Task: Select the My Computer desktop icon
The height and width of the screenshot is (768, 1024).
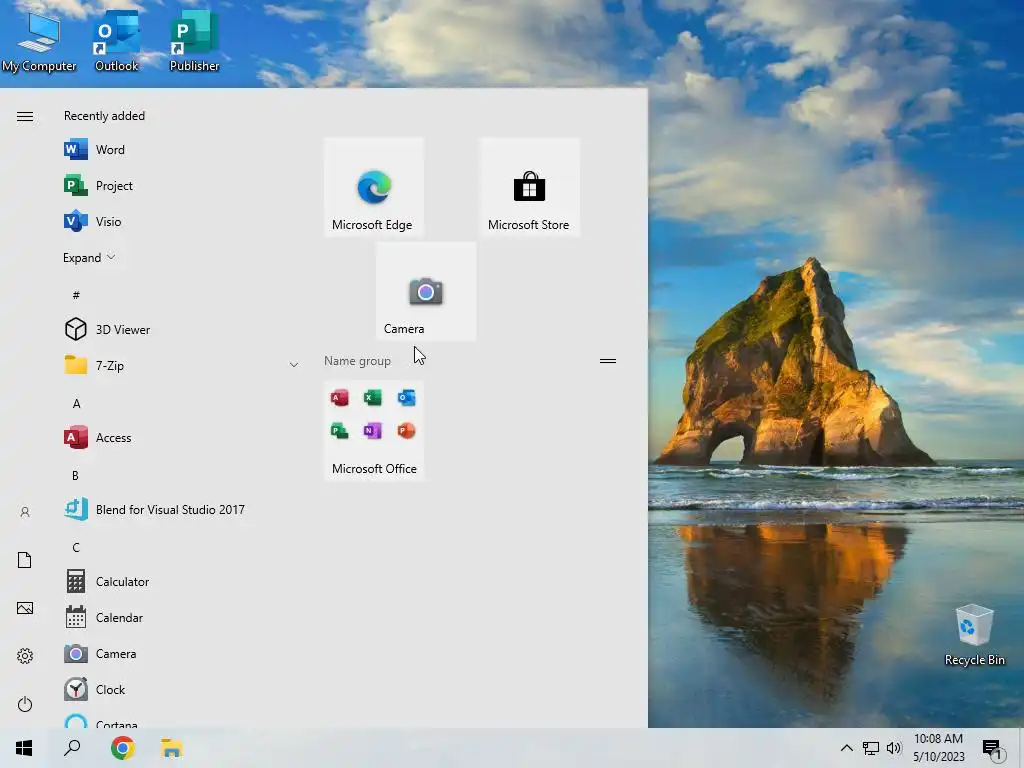Action: tap(39, 42)
